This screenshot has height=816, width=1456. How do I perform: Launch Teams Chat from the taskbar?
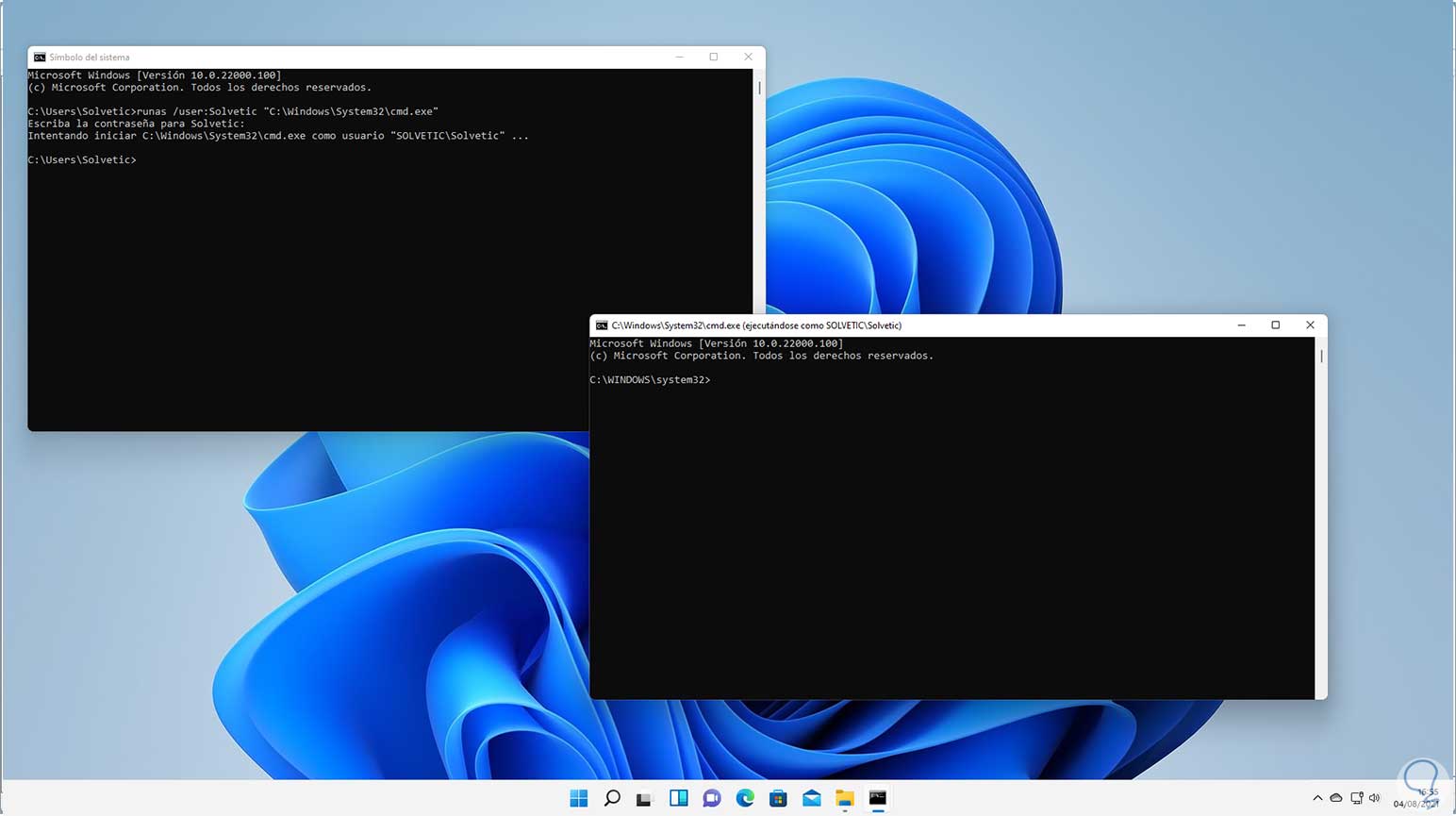(x=712, y=798)
